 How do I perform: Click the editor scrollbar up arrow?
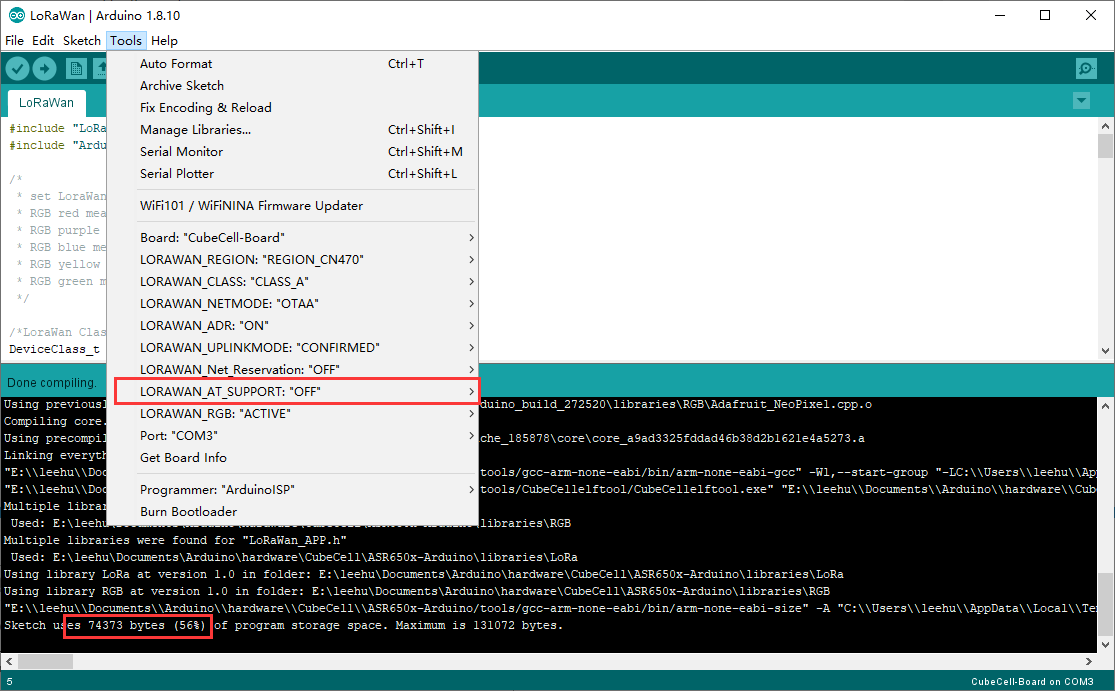click(x=1105, y=126)
